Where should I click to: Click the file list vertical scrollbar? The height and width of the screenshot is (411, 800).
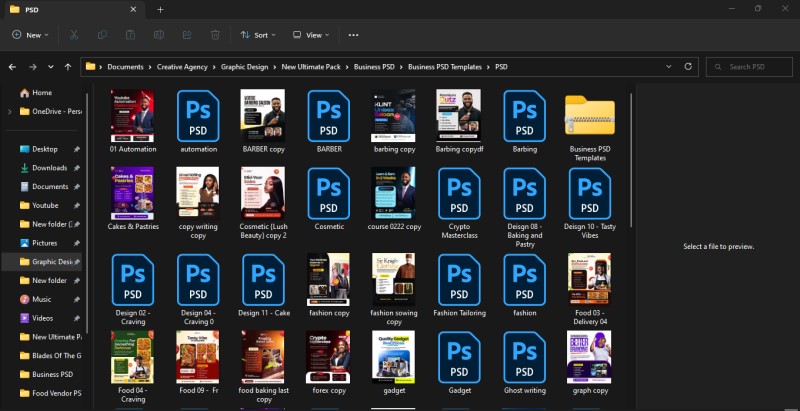tap(632, 161)
